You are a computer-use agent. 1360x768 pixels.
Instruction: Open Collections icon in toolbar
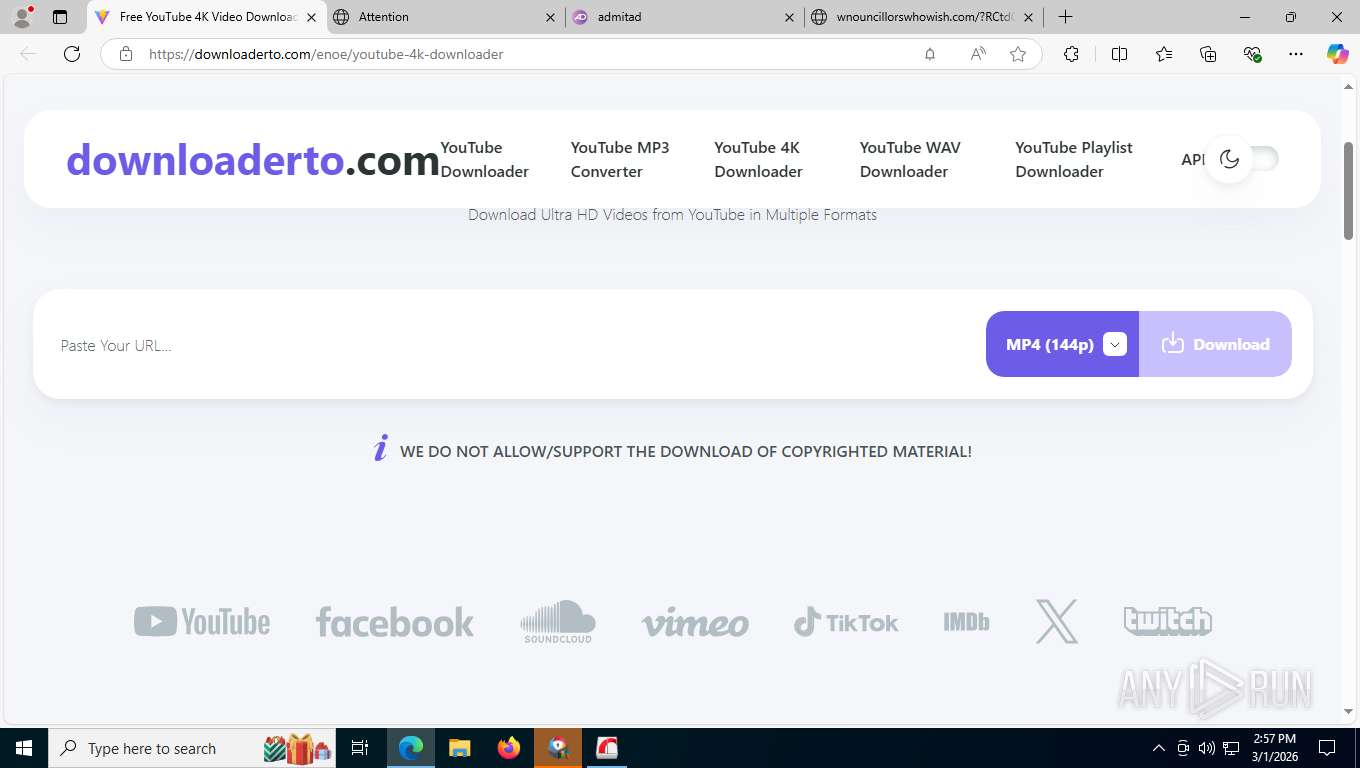tap(1208, 54)
